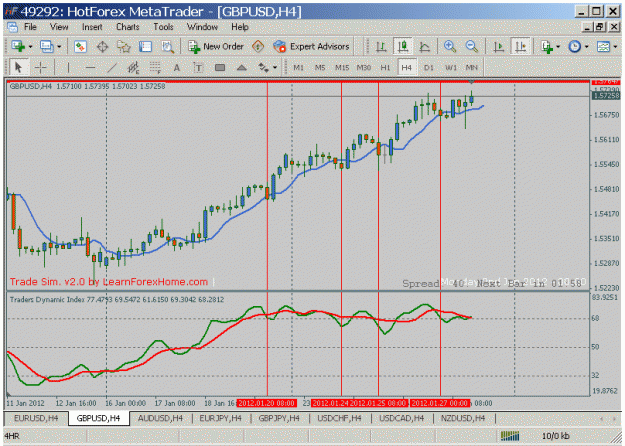This screenshot has height=446, width=625.
Task: Select the Equidistant Channel tool
Action: (134, 68)
